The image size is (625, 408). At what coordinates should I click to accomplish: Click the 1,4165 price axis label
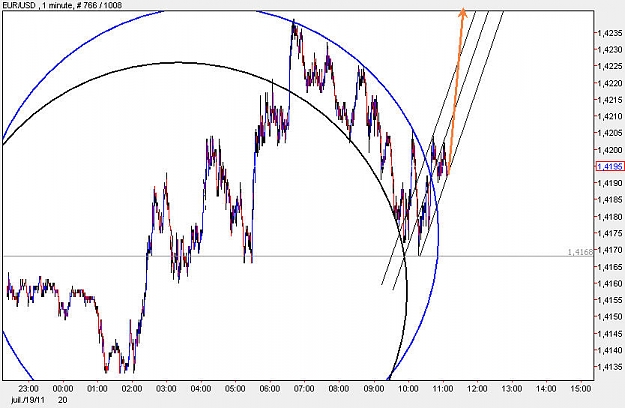611,267
